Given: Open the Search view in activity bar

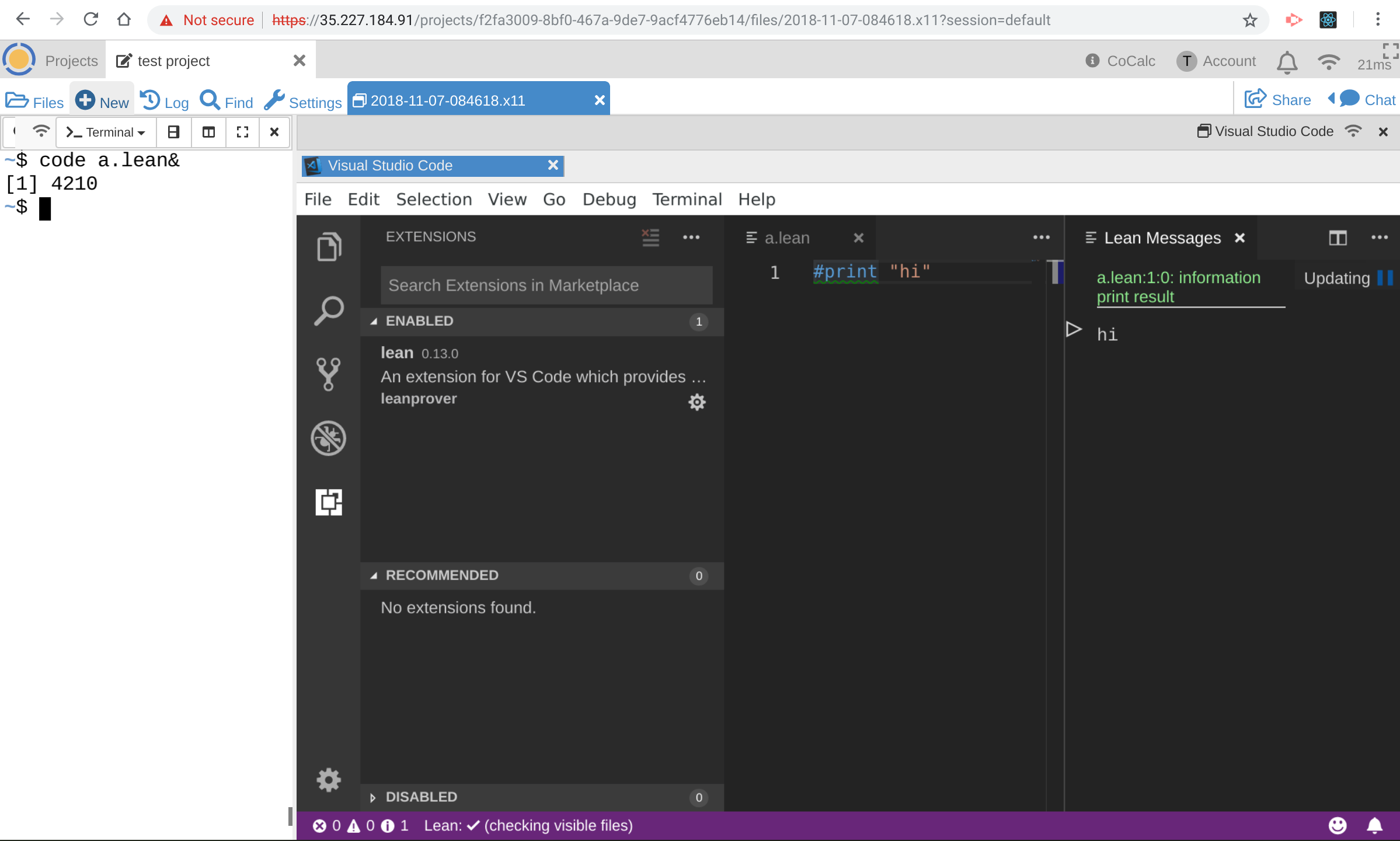Looking at the screenshot, I should [x=329, y=310].
